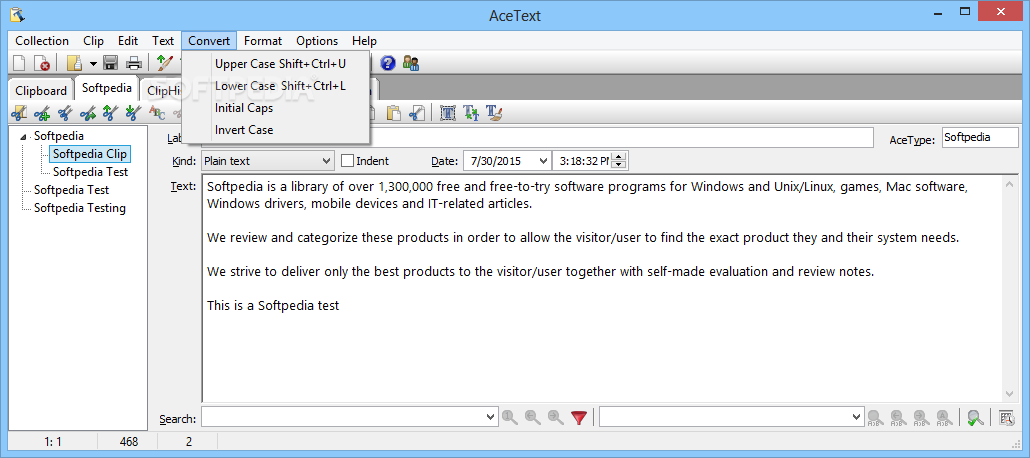The width and height of the screenshot is (1030, 458).
Task: Click the scissors with green right arrow
Action: click(x=88, y=113)
